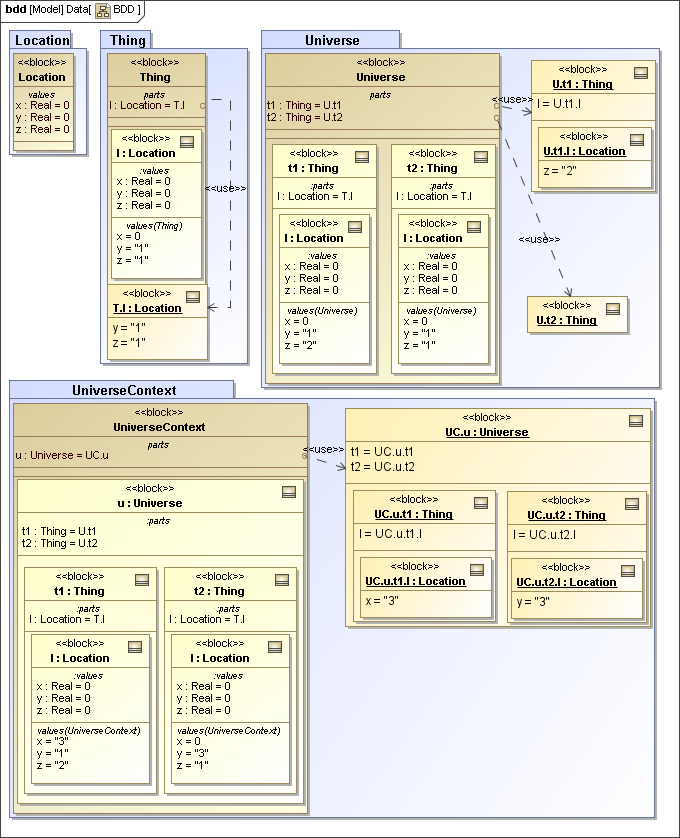The width and height of the screenshot is (680, 838).
Task: Select 'z : Real = 0' in Location block
Action: (x=43, y=129)
